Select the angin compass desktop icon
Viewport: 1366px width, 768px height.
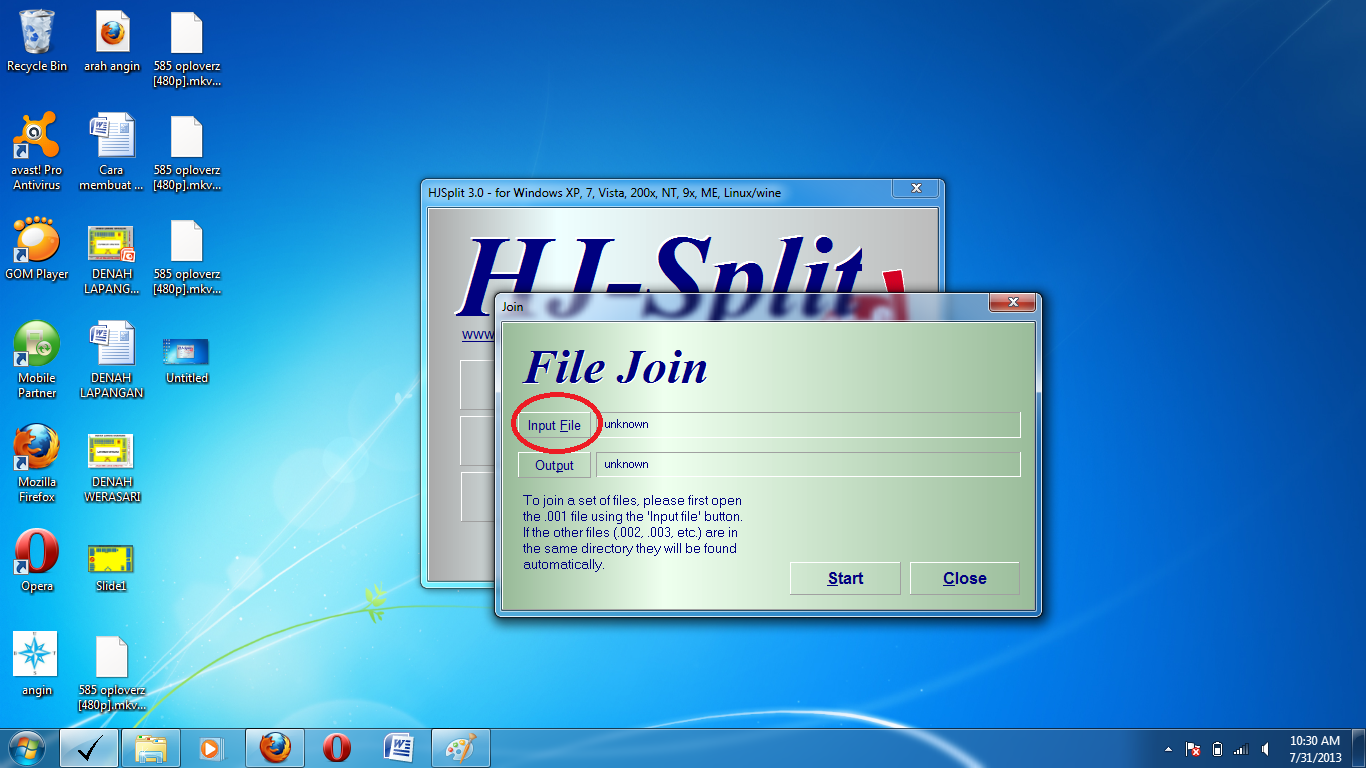click(37, 665)
